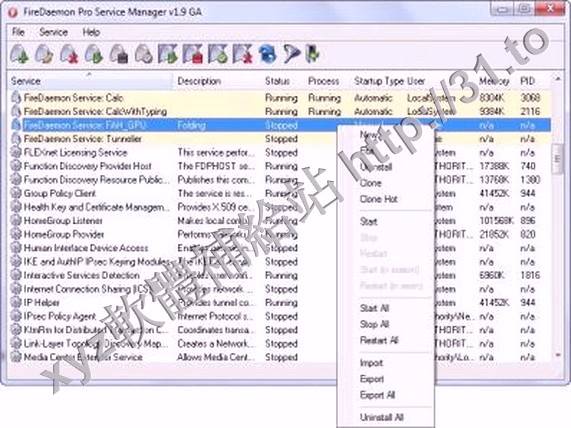Image resolution: width=571 pixels, height=428 pixels.
Task: Open the Service menu
Action: (x=53, y=32)
